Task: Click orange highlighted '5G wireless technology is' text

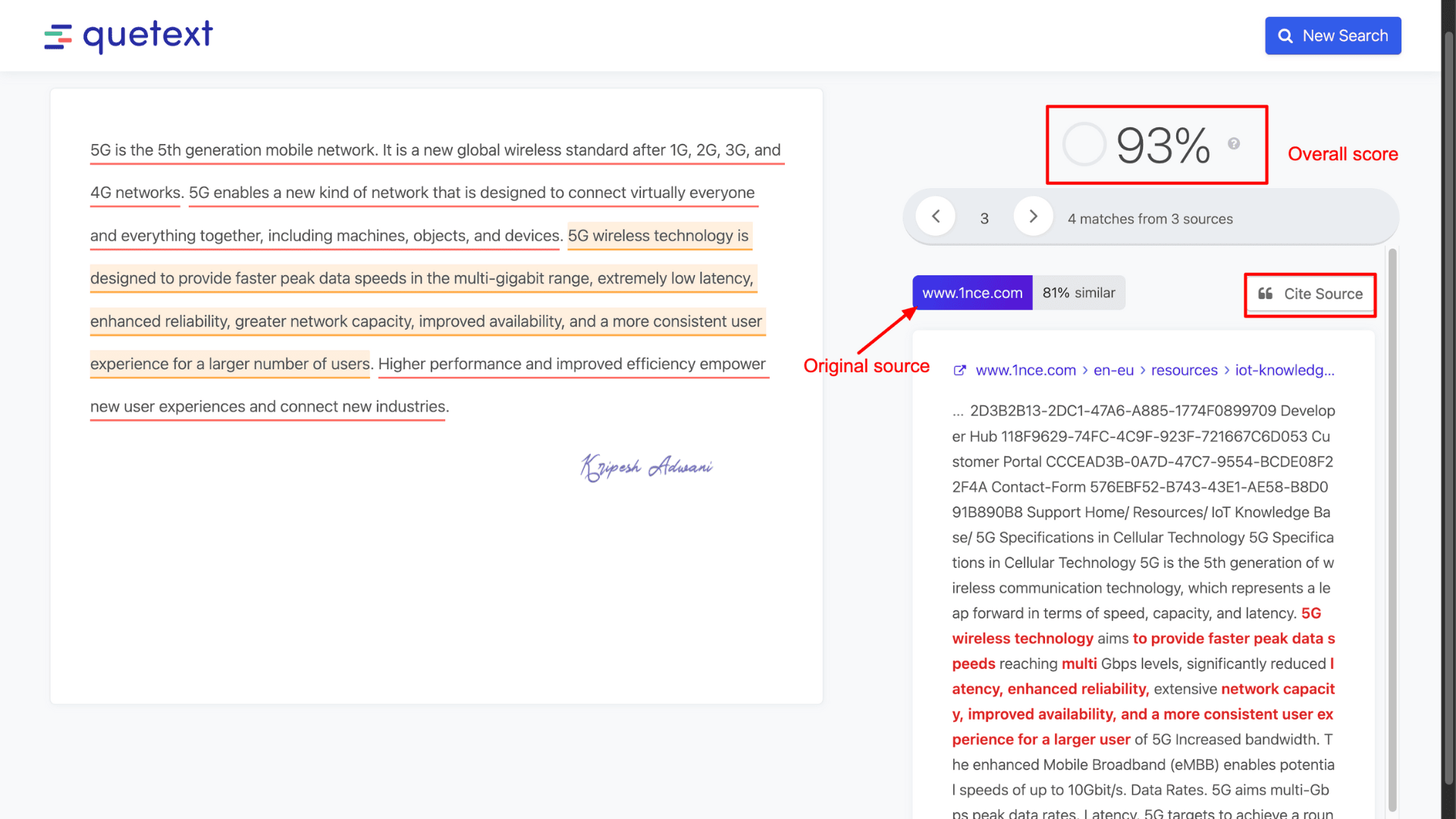Action: pos(658,236)
